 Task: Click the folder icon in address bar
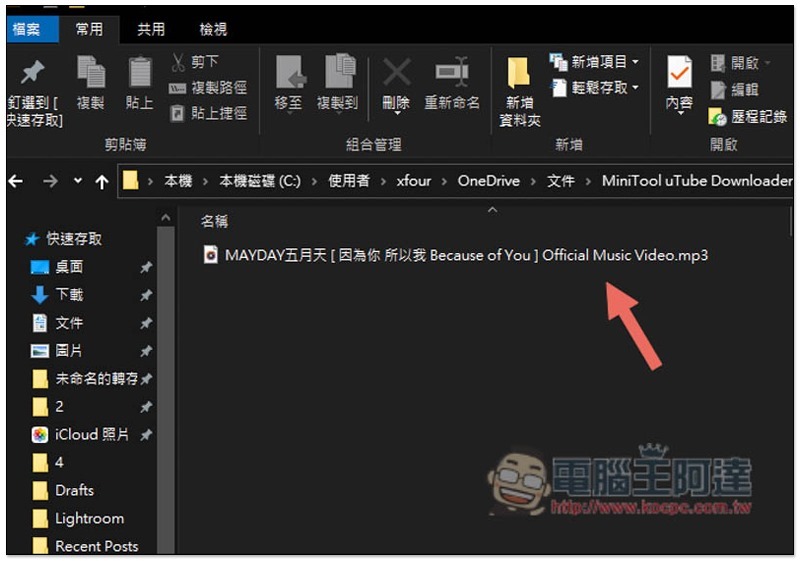coord(131,180)
